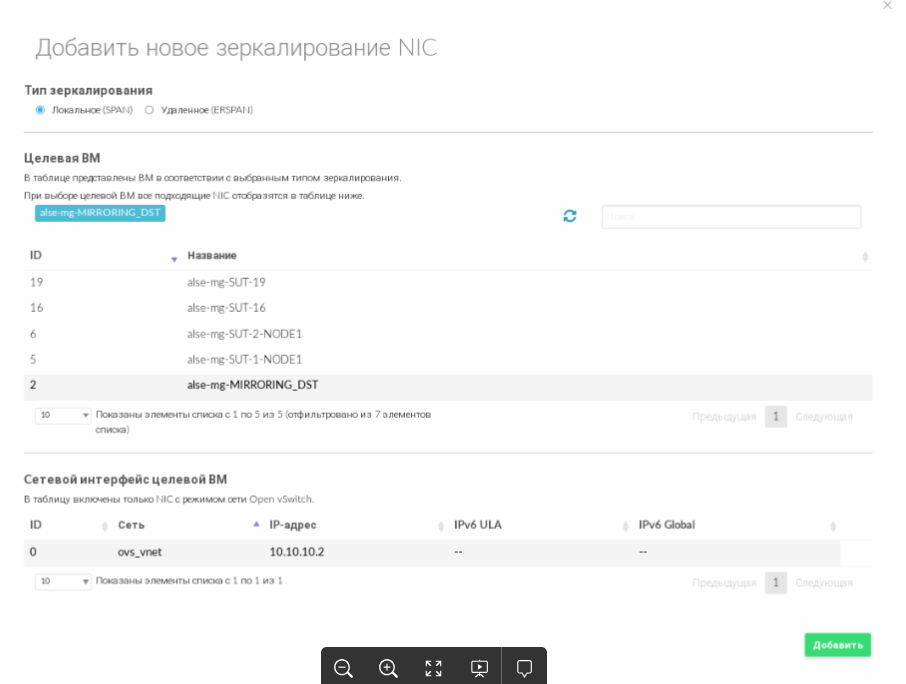Open NIC table page size dropdown
This screenshot has height=684, width=906.
coord(62,581)
